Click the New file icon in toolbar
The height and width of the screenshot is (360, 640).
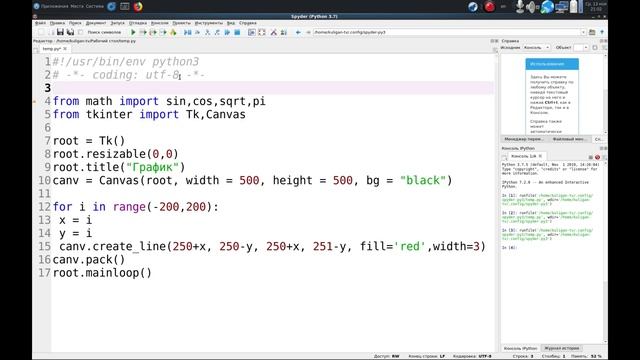[41, 32]
